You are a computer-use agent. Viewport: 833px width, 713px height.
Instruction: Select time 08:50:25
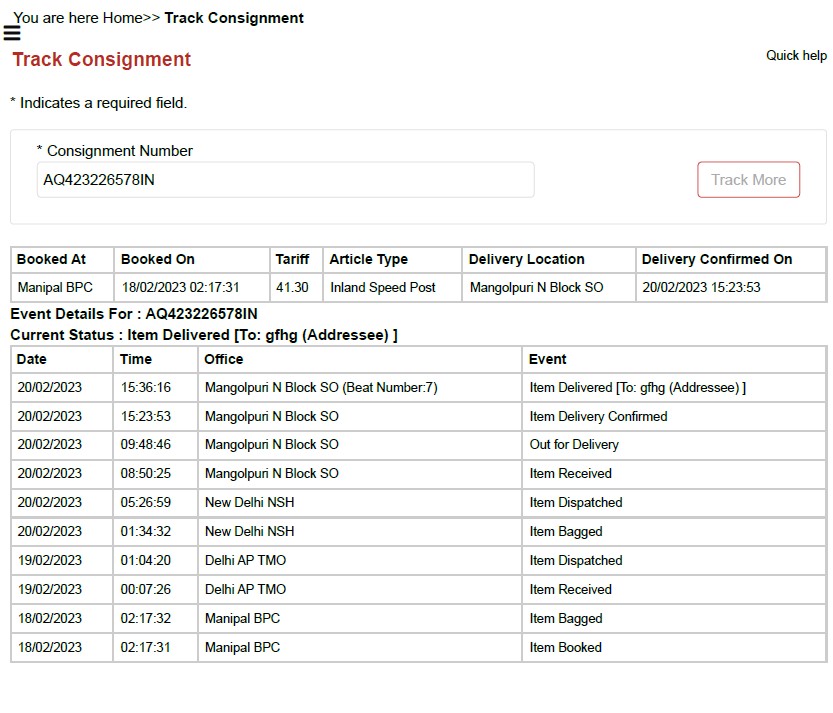(x=146, y=473)
